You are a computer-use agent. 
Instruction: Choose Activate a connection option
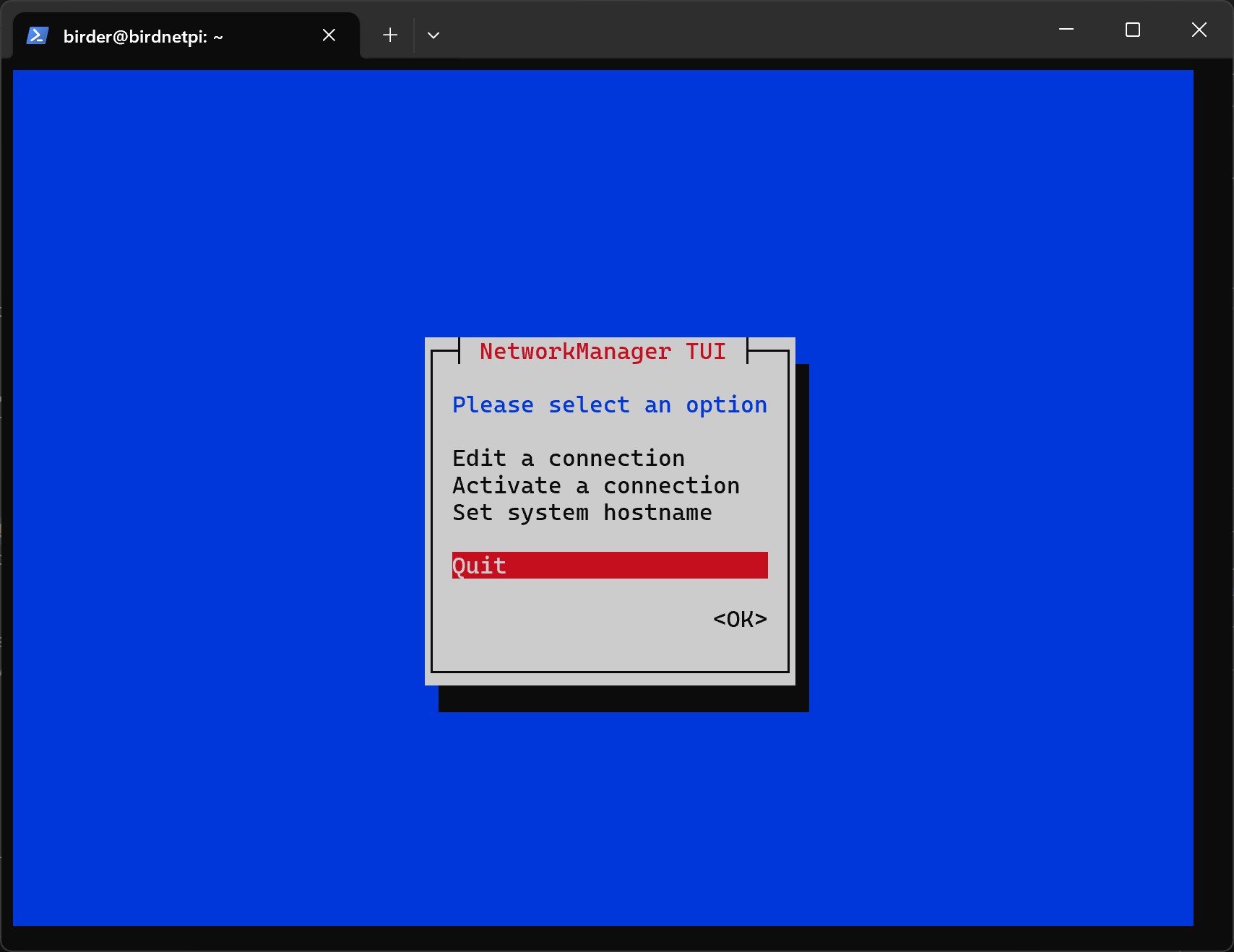(595, 485)
